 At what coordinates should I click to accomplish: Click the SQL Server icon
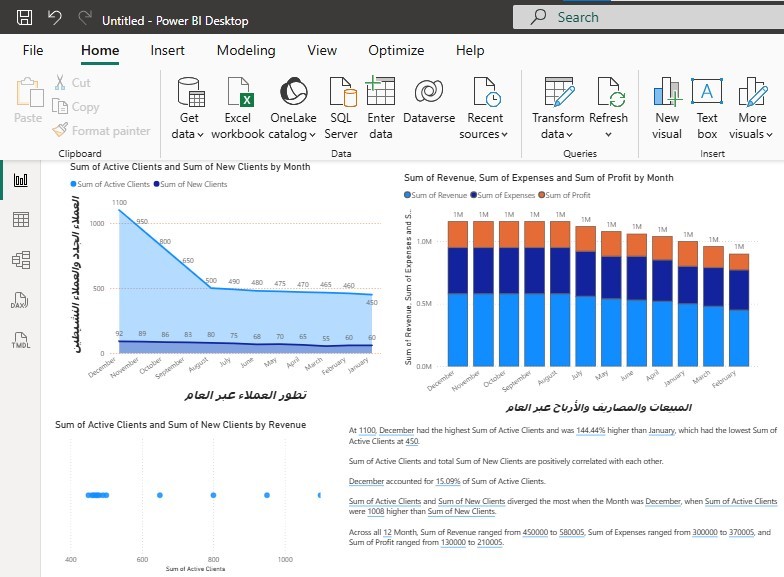[341, 93]
